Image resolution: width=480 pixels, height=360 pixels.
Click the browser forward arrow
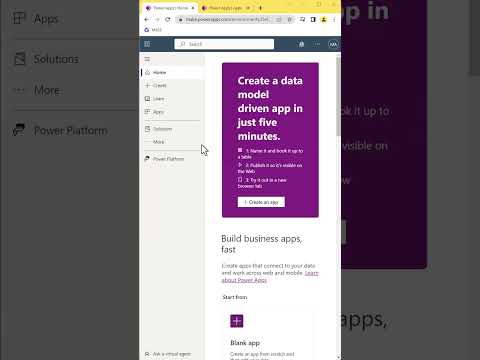tap(157, 20)
